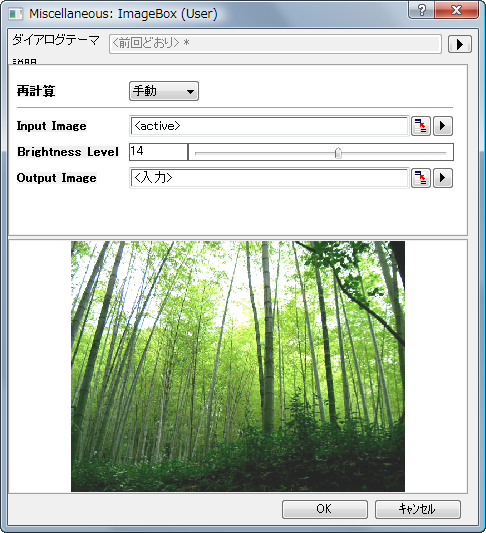Click the 再計算 label text
The height and width of the screenshot is (533, 486).
pos(36,91)
